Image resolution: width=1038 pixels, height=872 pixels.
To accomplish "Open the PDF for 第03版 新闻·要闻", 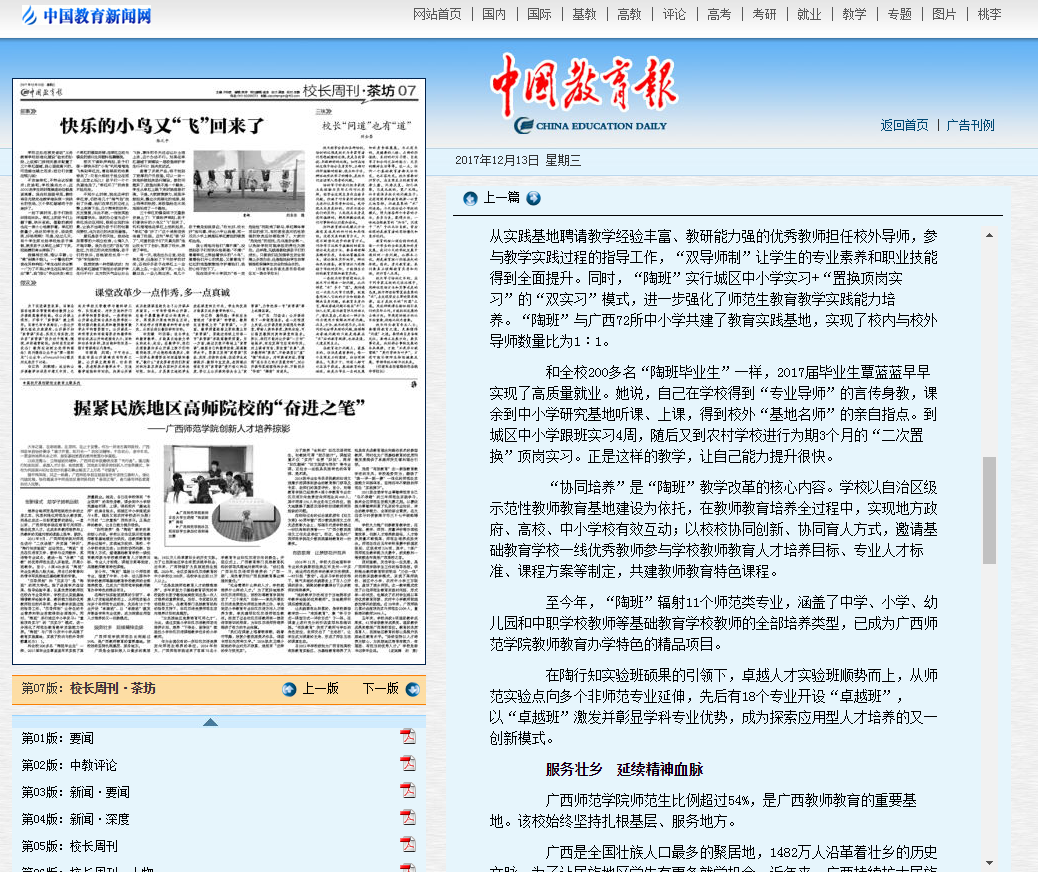I will tap(408, 791).
